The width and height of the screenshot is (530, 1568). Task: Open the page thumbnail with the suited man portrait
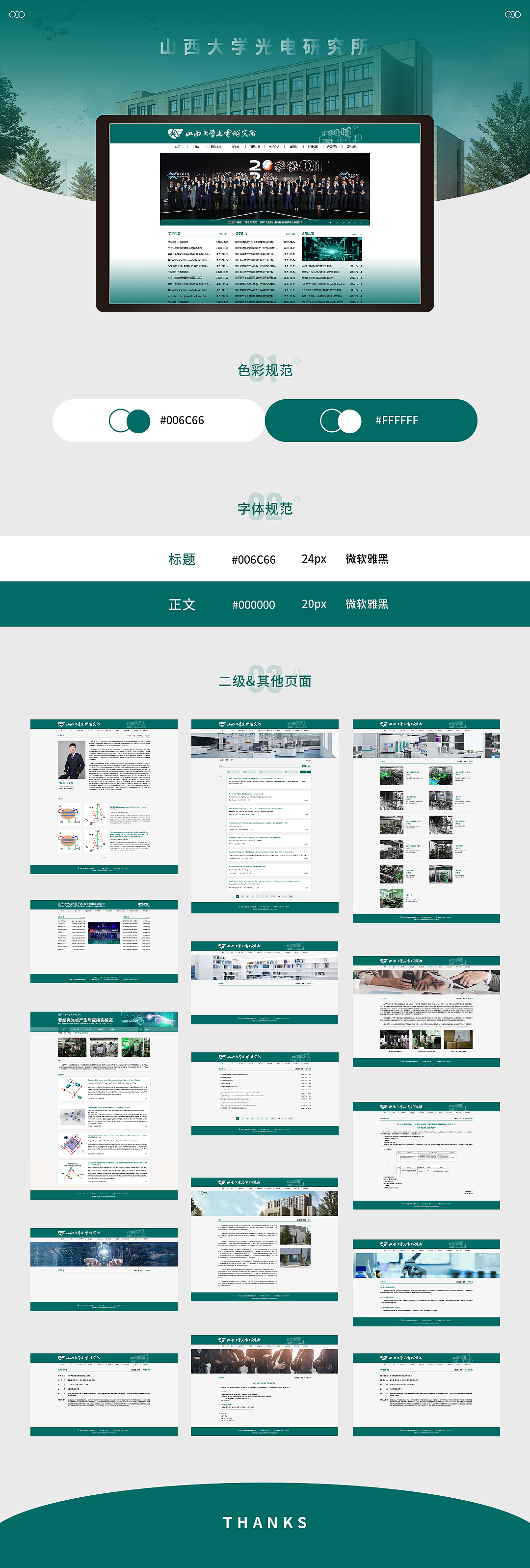pyautogui.click(x=104, y=797)
